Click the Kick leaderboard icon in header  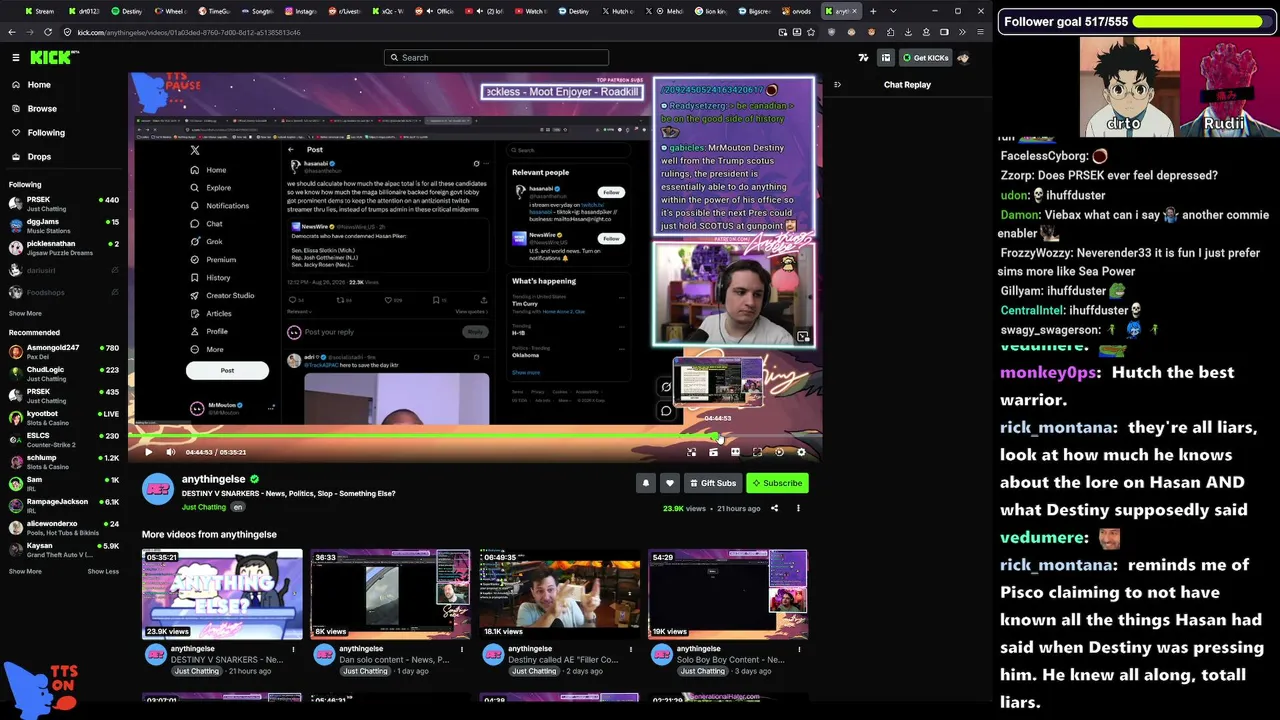point(886,58)
